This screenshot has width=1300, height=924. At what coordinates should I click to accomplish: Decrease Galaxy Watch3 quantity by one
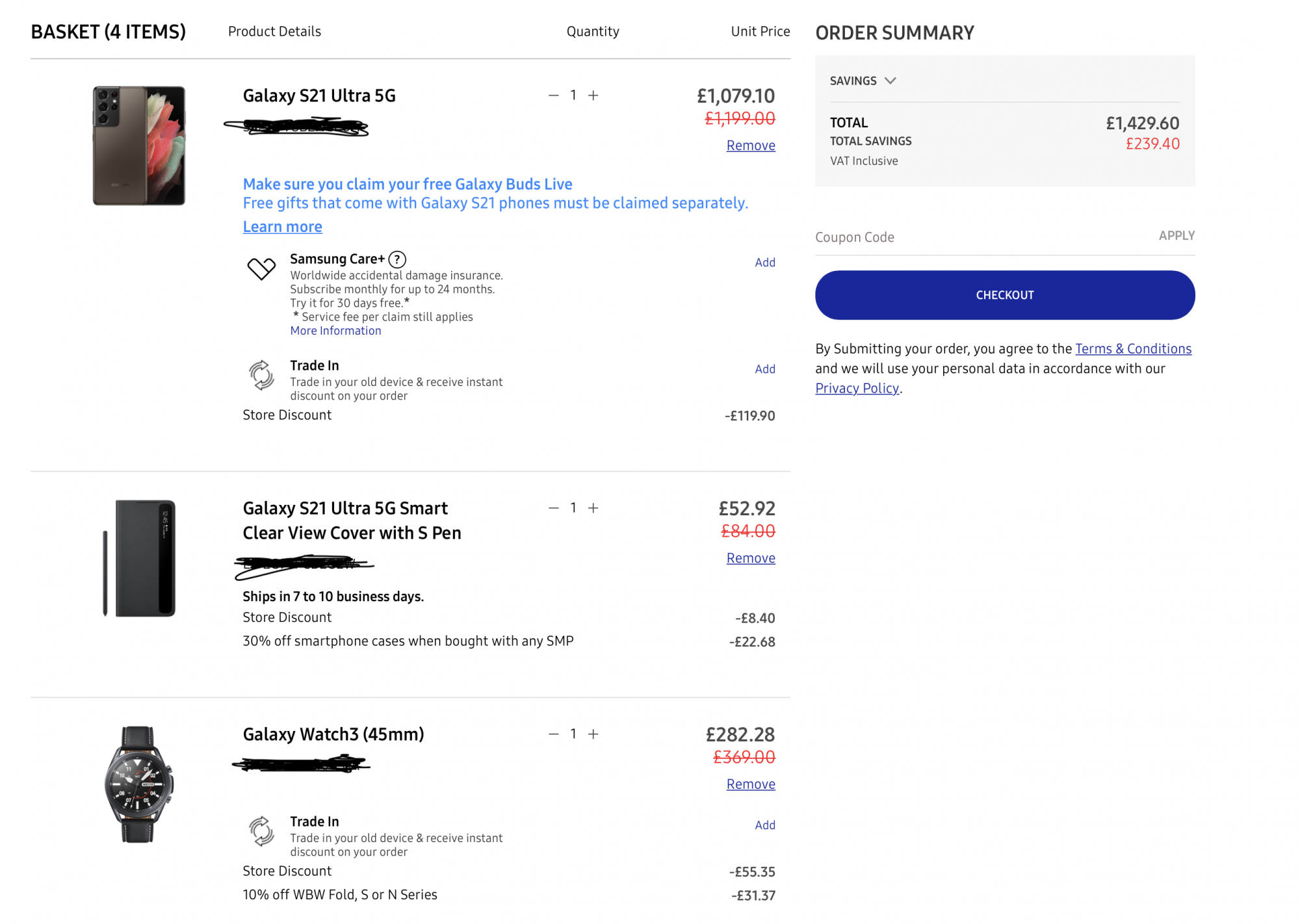[553, 734]
